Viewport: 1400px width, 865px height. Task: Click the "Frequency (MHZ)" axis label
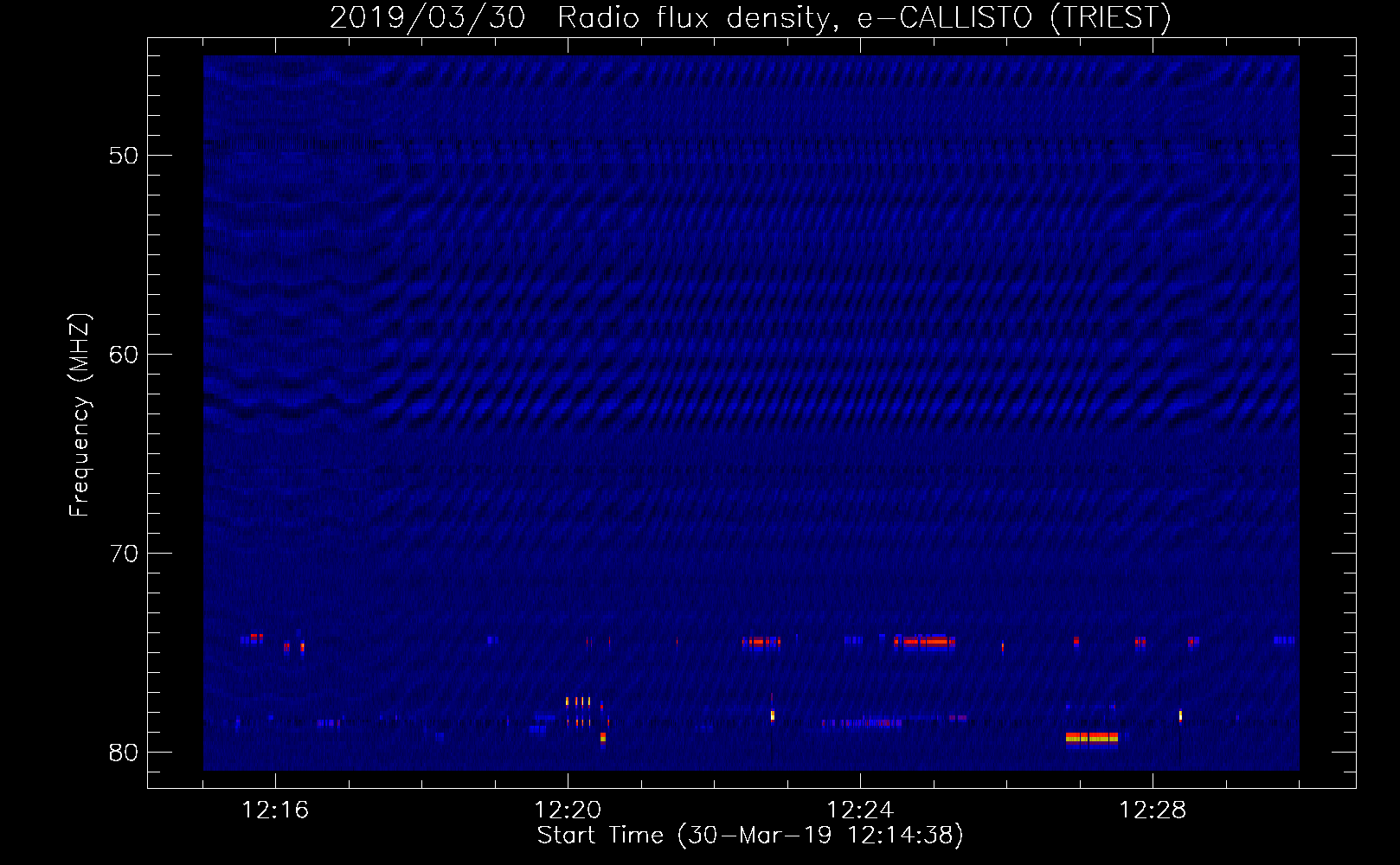click(79, 415)
